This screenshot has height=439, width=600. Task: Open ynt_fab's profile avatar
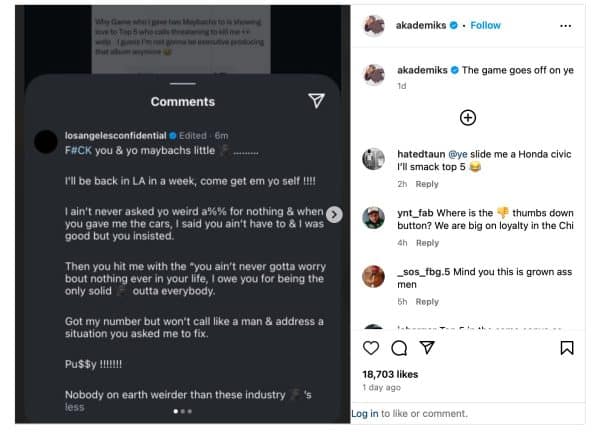tap(373, 217)
